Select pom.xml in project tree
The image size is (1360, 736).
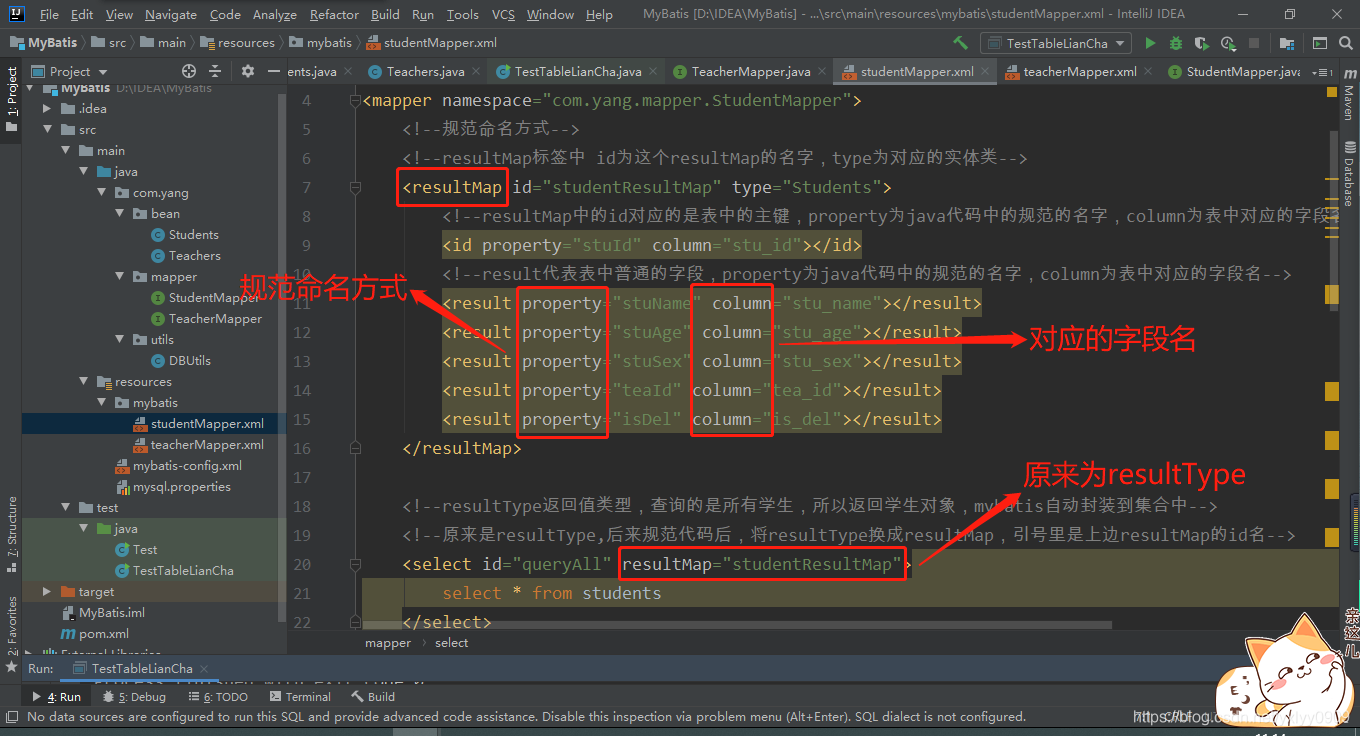click(x=95, y=634)
